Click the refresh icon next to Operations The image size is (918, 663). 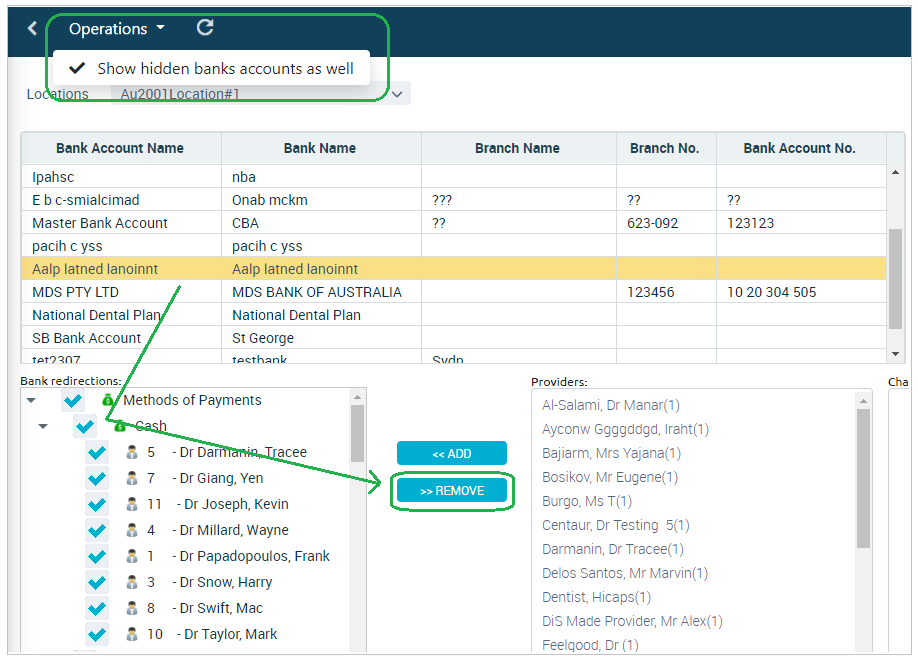205,28
